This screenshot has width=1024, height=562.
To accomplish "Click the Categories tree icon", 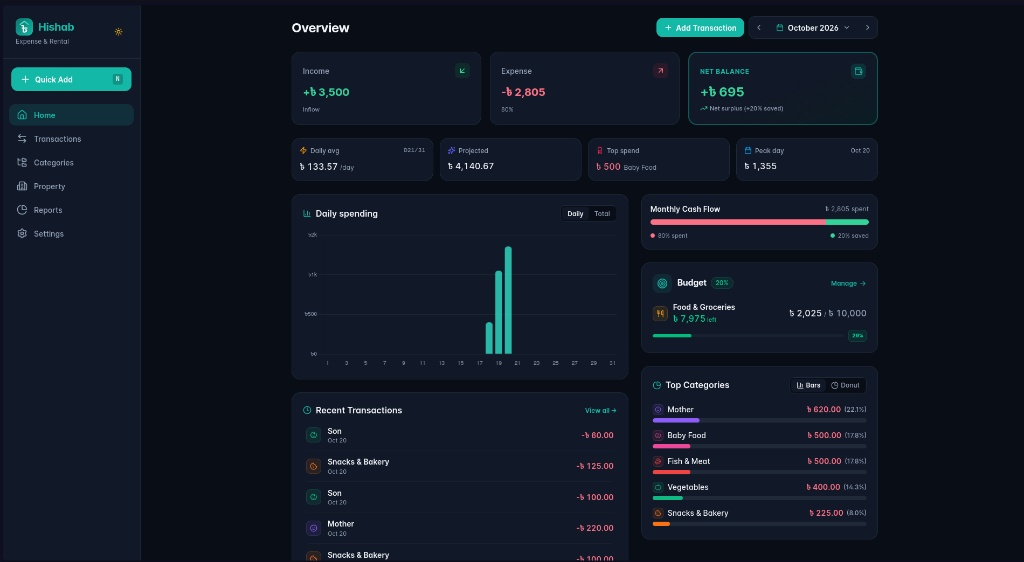I will point(22,163).
